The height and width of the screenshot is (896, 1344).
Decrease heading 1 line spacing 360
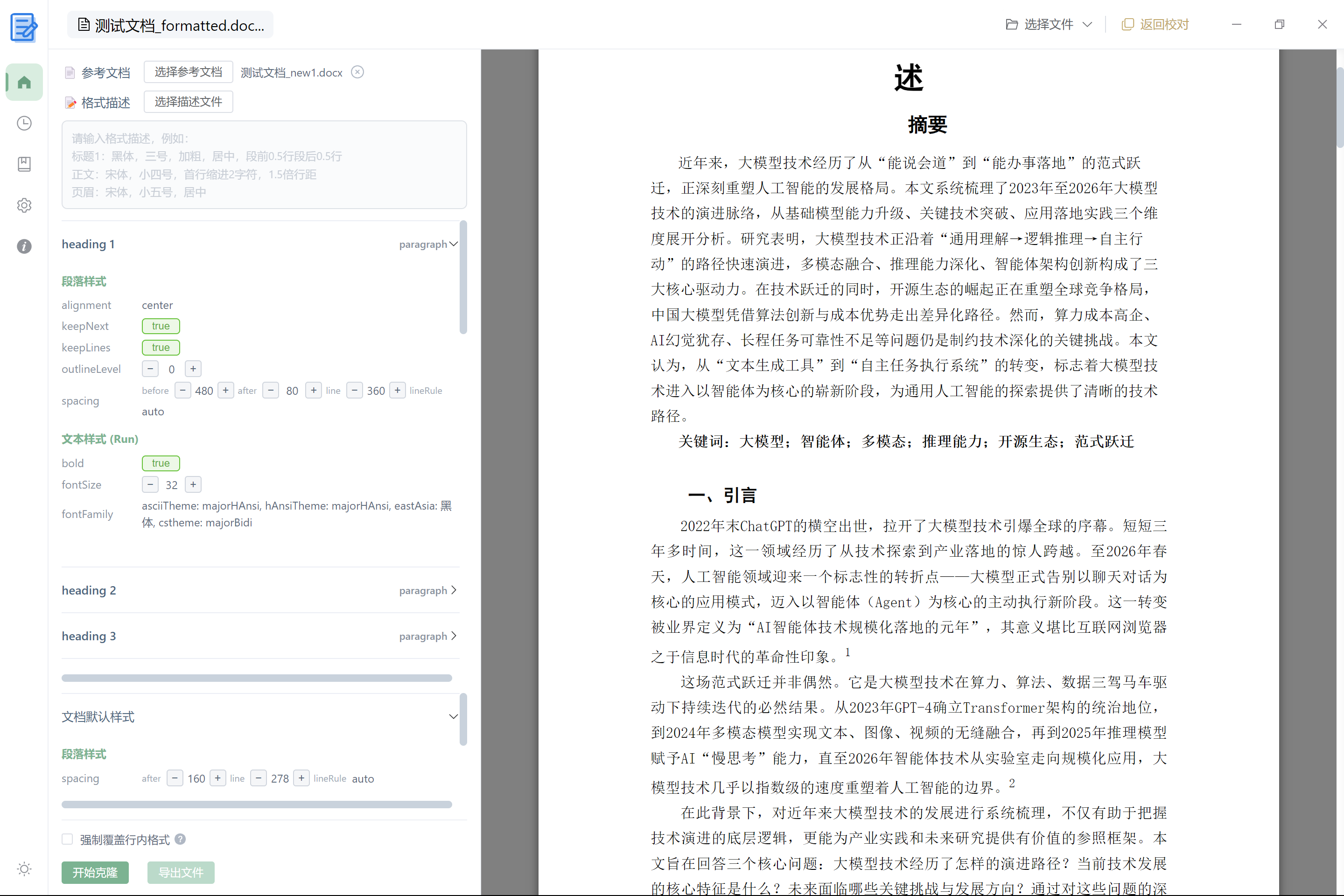[x=354, y=390]
